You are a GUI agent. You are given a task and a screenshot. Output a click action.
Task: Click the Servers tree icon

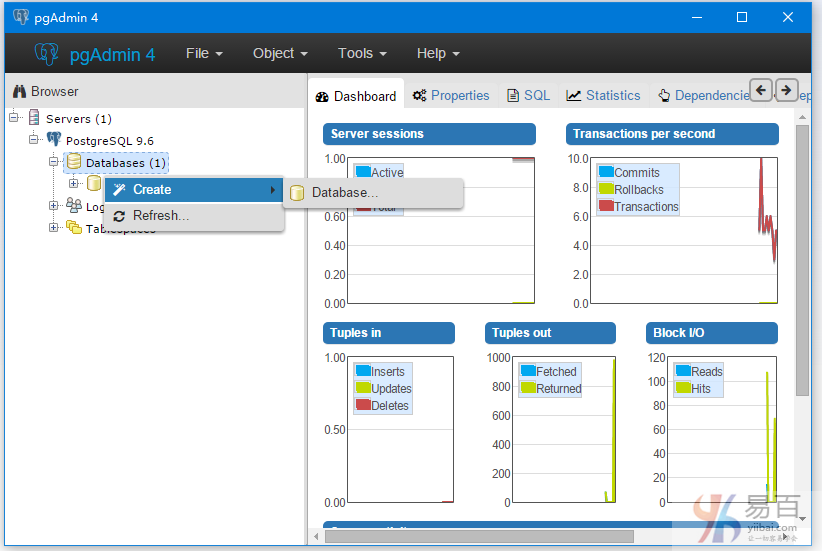click(x=34, y=118)
